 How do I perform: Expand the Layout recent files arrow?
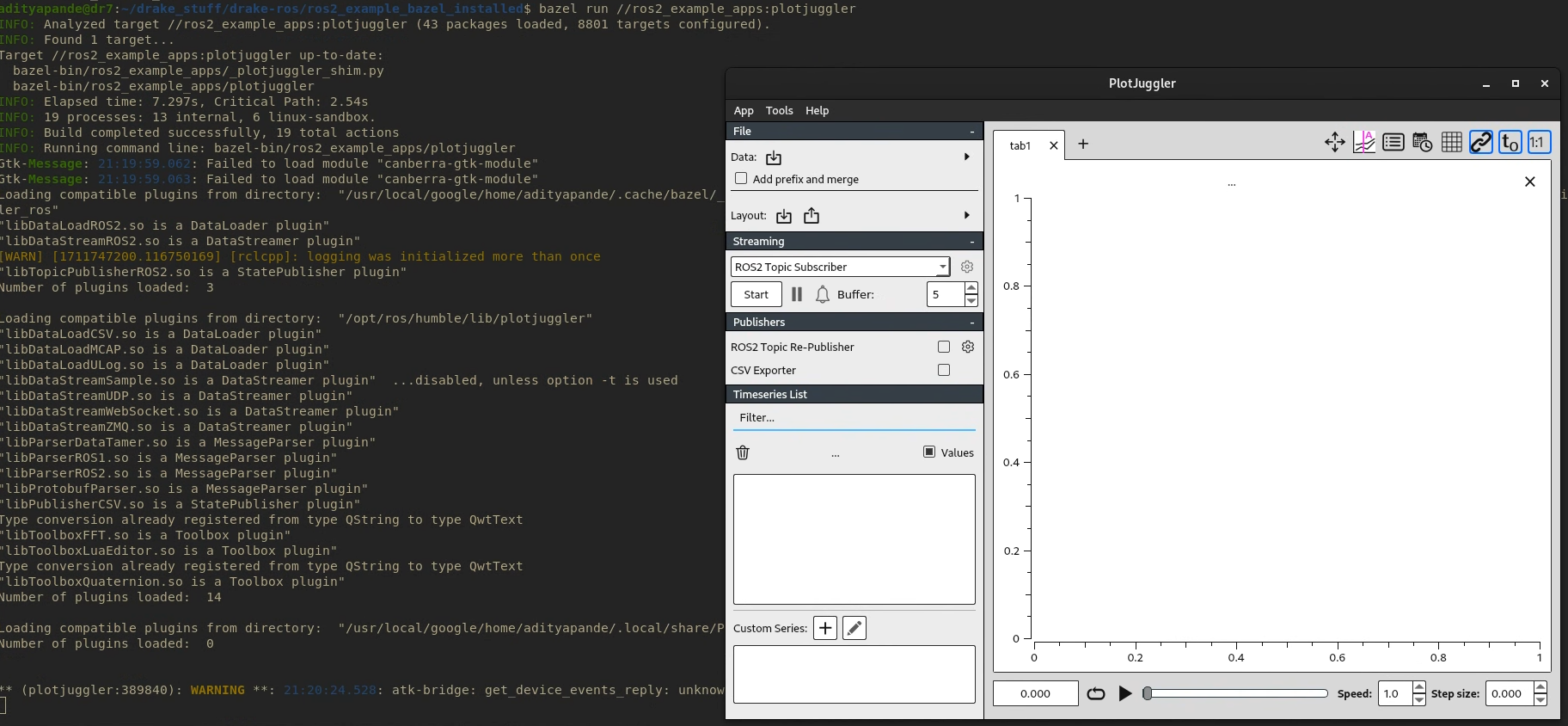967,215
